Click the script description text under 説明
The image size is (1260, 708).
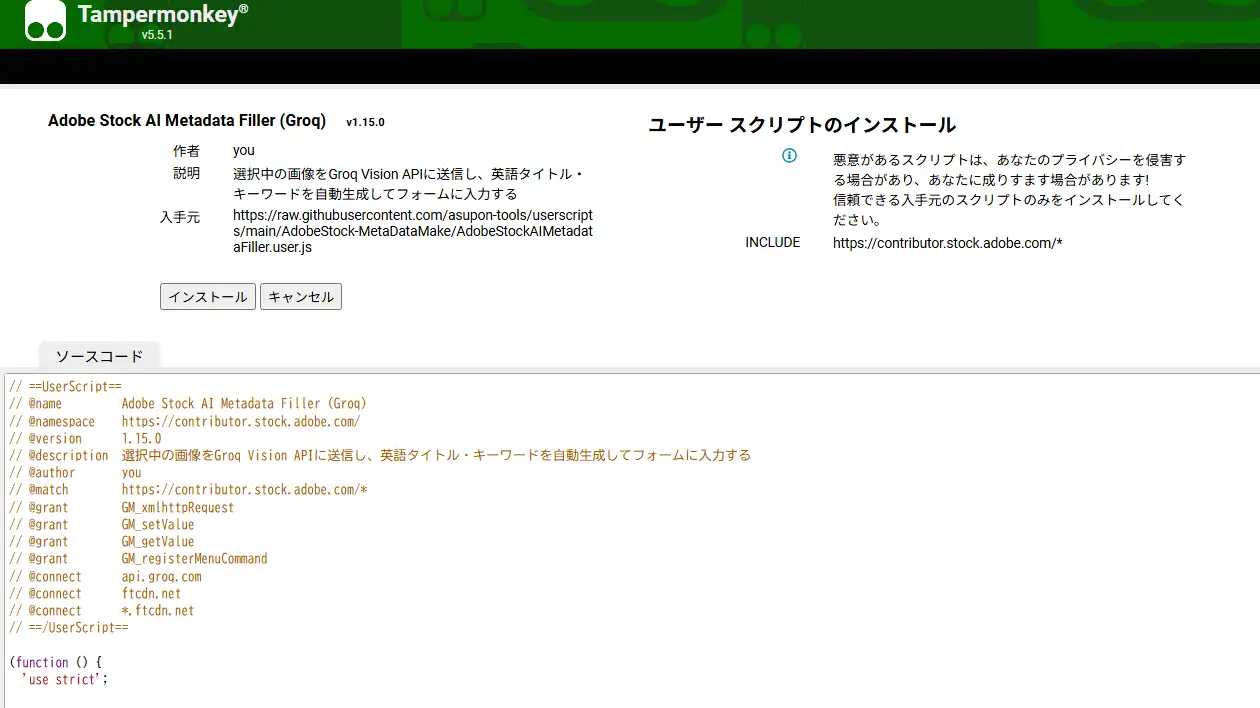(409, 184)
